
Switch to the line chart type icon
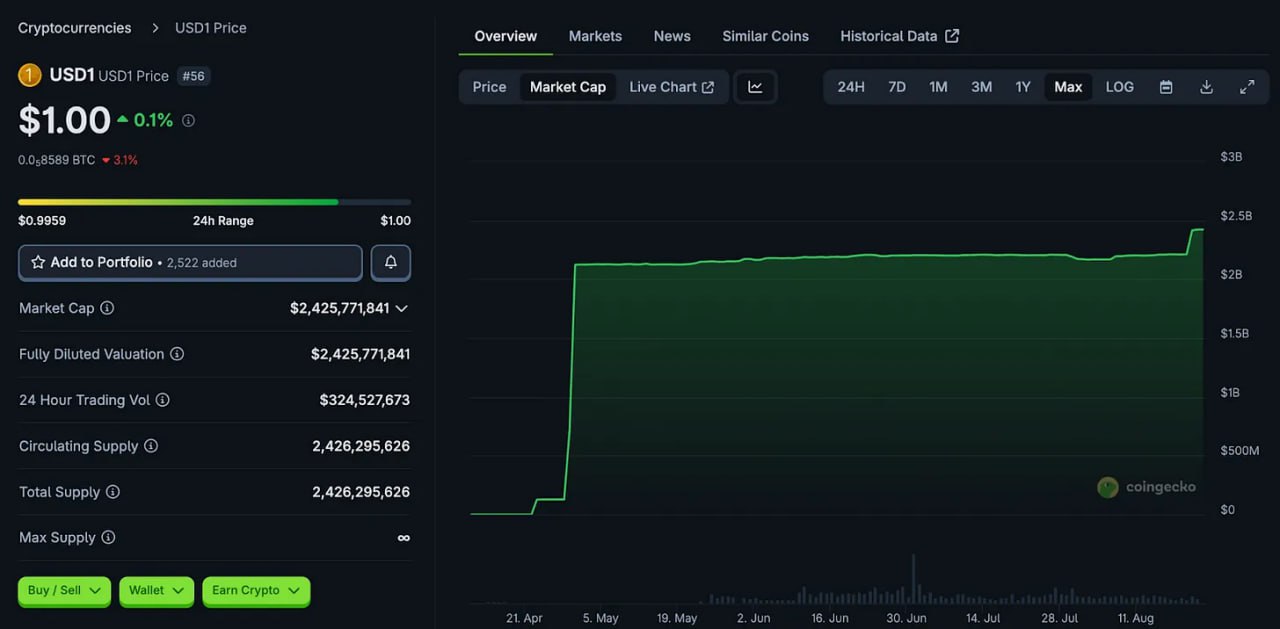755,87
